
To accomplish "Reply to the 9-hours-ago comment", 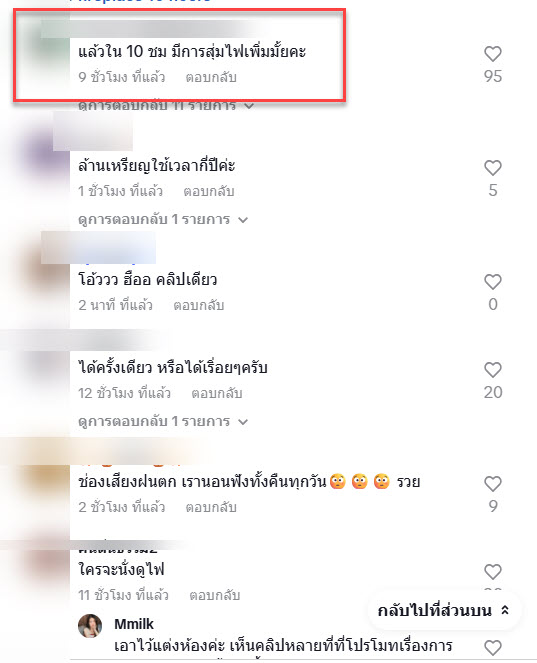I will click(x=211, y=77).
